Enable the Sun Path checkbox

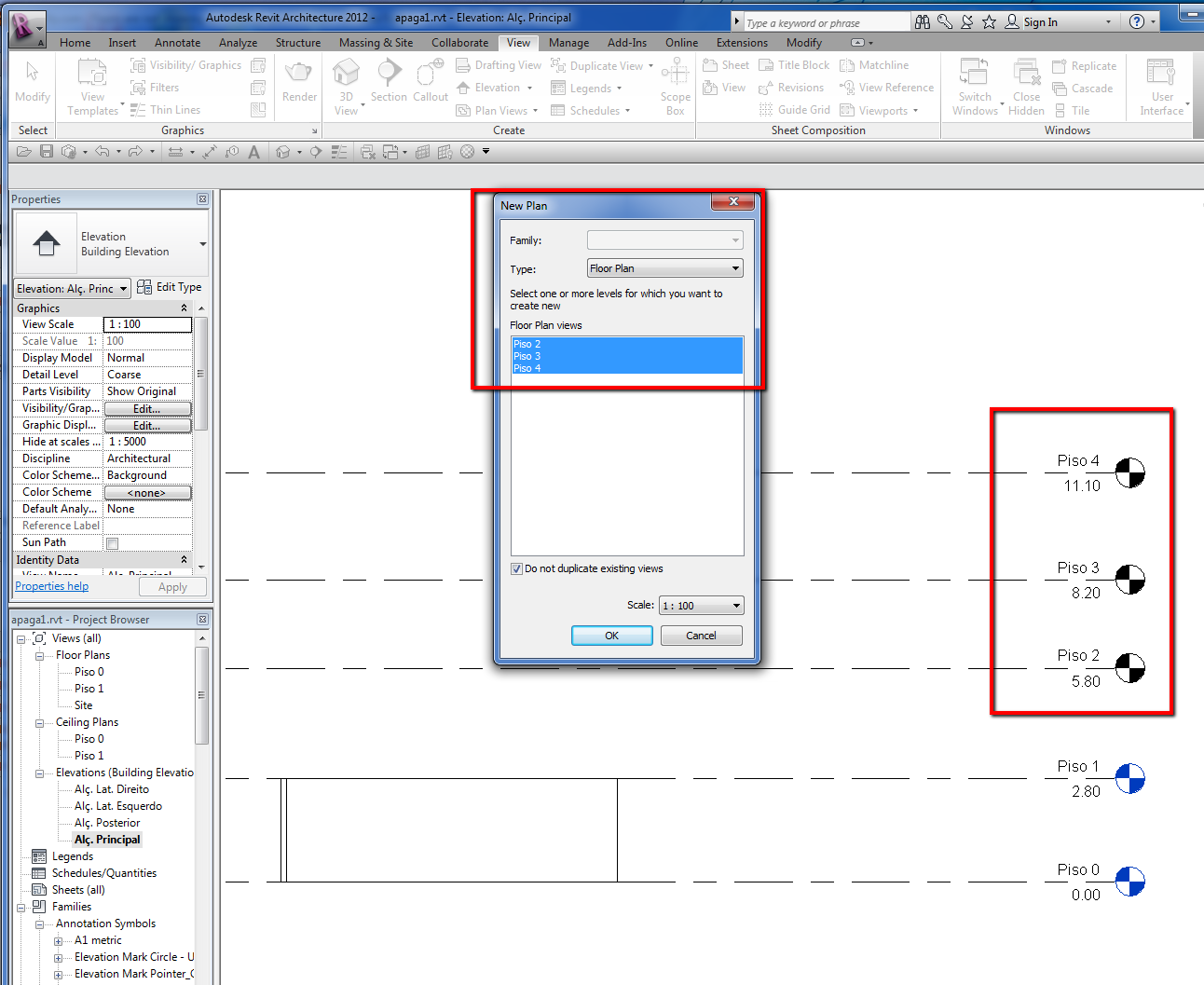click(113, 543)
